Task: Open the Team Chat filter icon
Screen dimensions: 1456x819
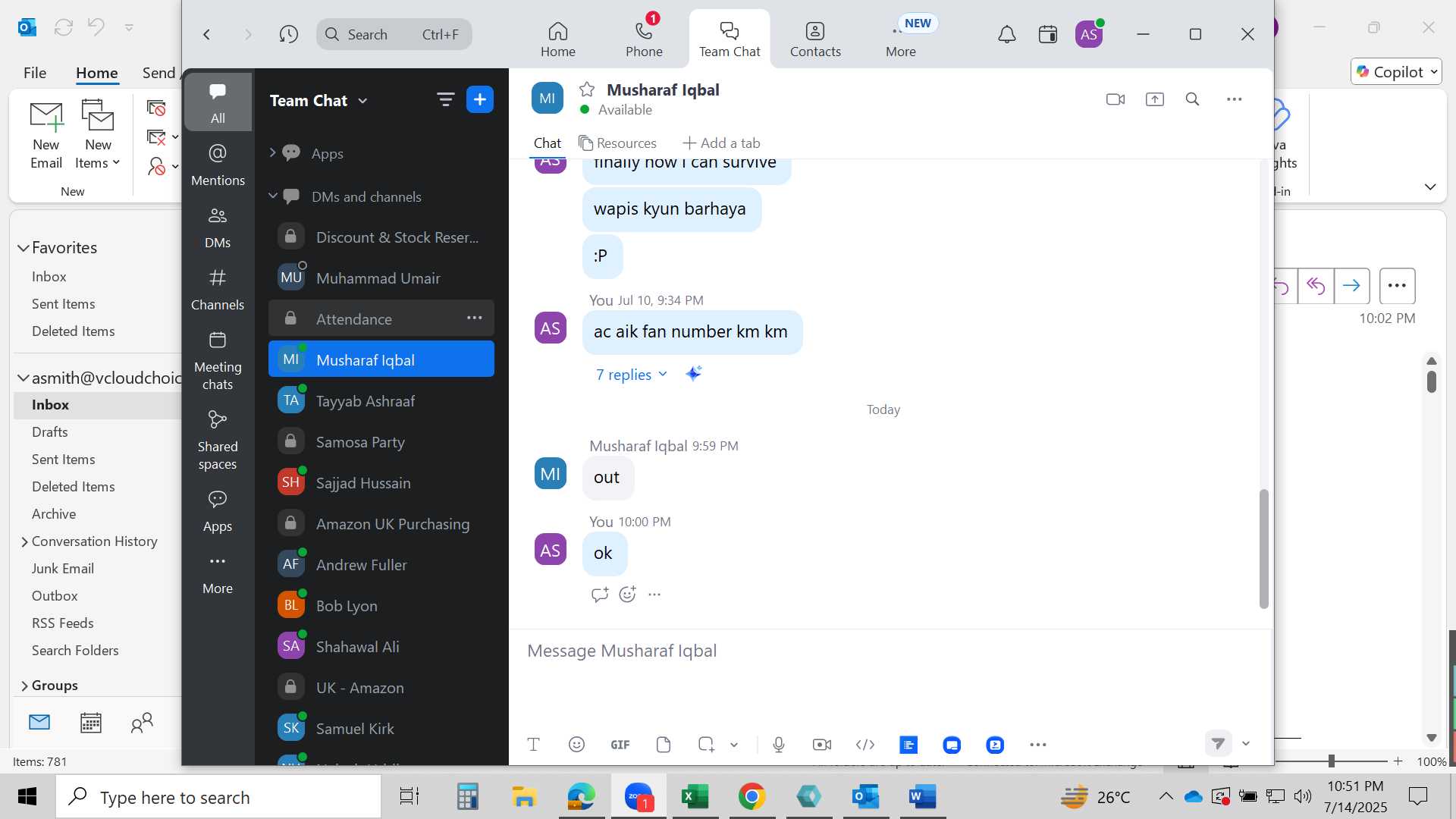Action: click(445, 99)
